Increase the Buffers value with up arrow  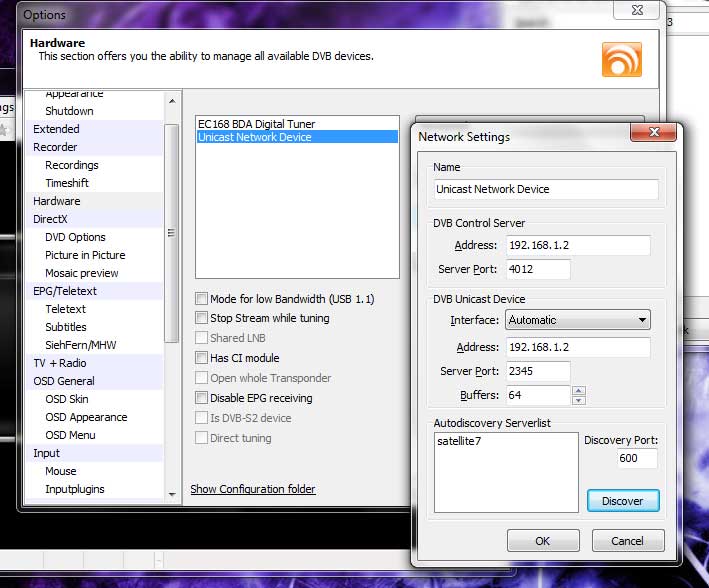(x=579, y=391)
